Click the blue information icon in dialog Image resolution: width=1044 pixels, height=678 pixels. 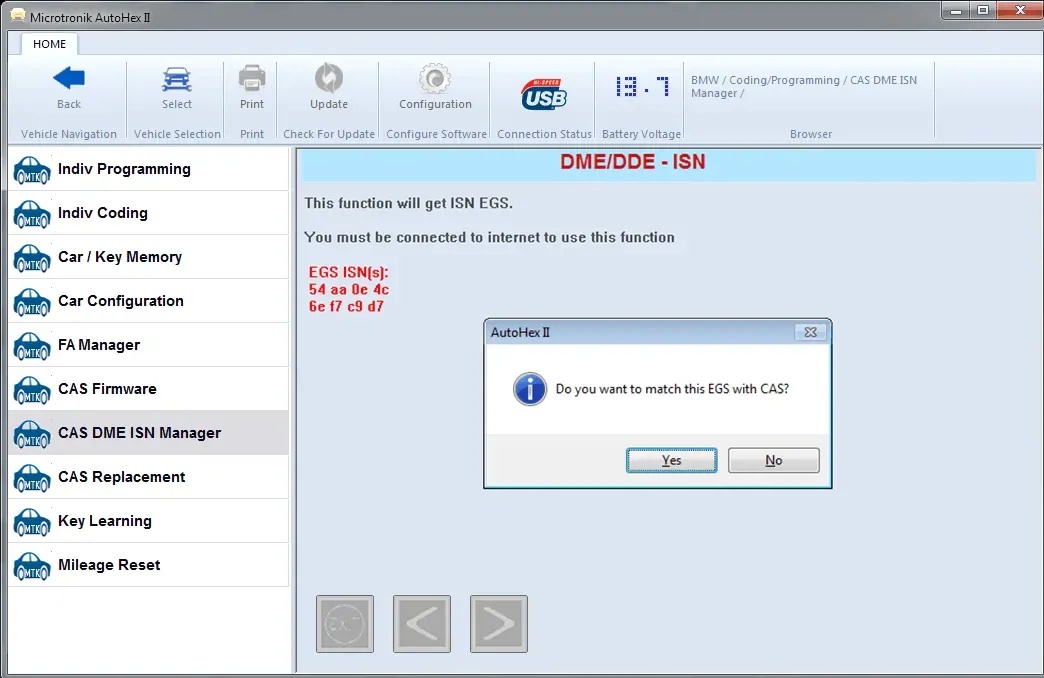coord(530,389)
